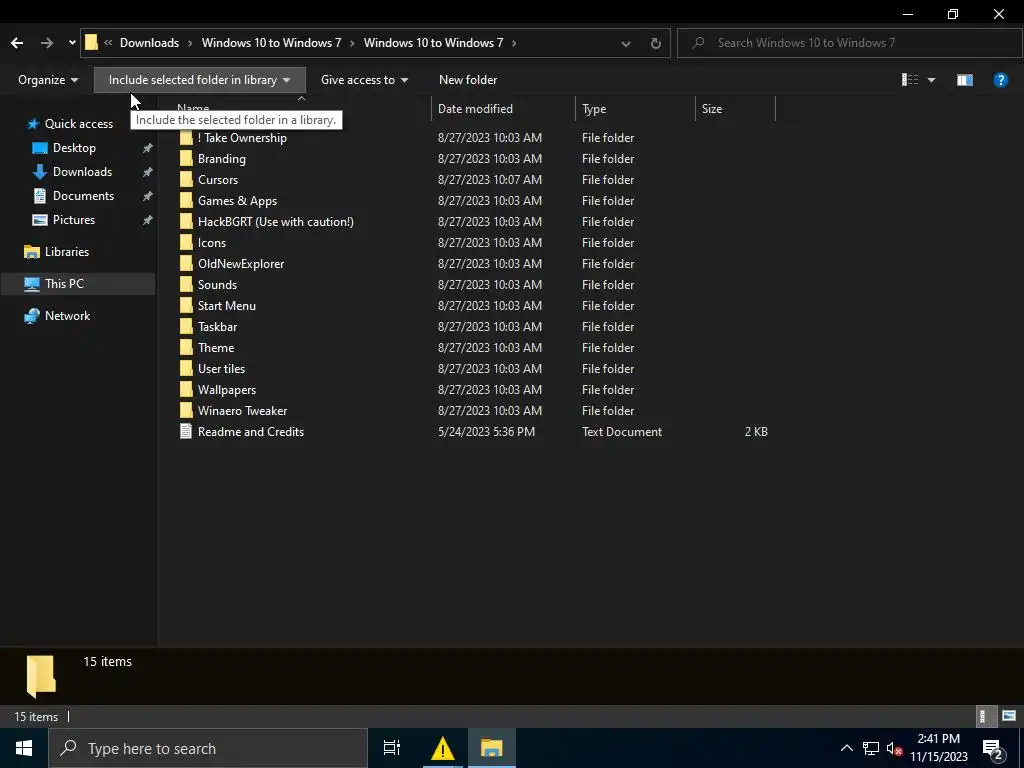This screenshot has width=1024, height=768.
Task: Select Network in the navigation pane
Action: (67, 316)
